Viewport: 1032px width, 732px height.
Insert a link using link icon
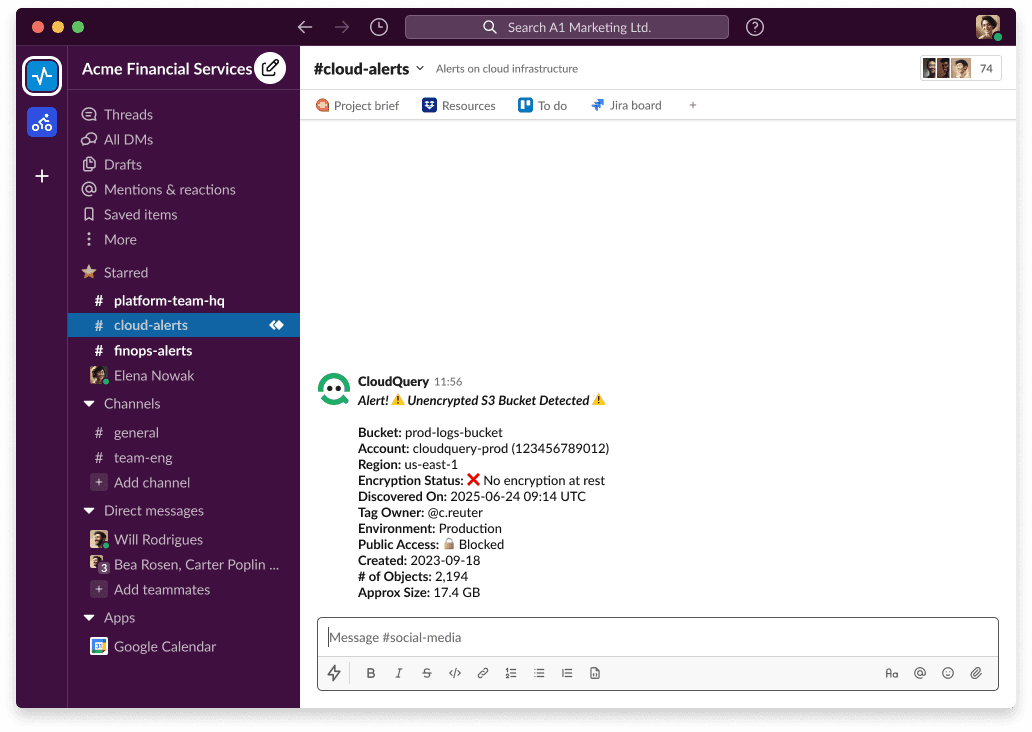(483, 673)
